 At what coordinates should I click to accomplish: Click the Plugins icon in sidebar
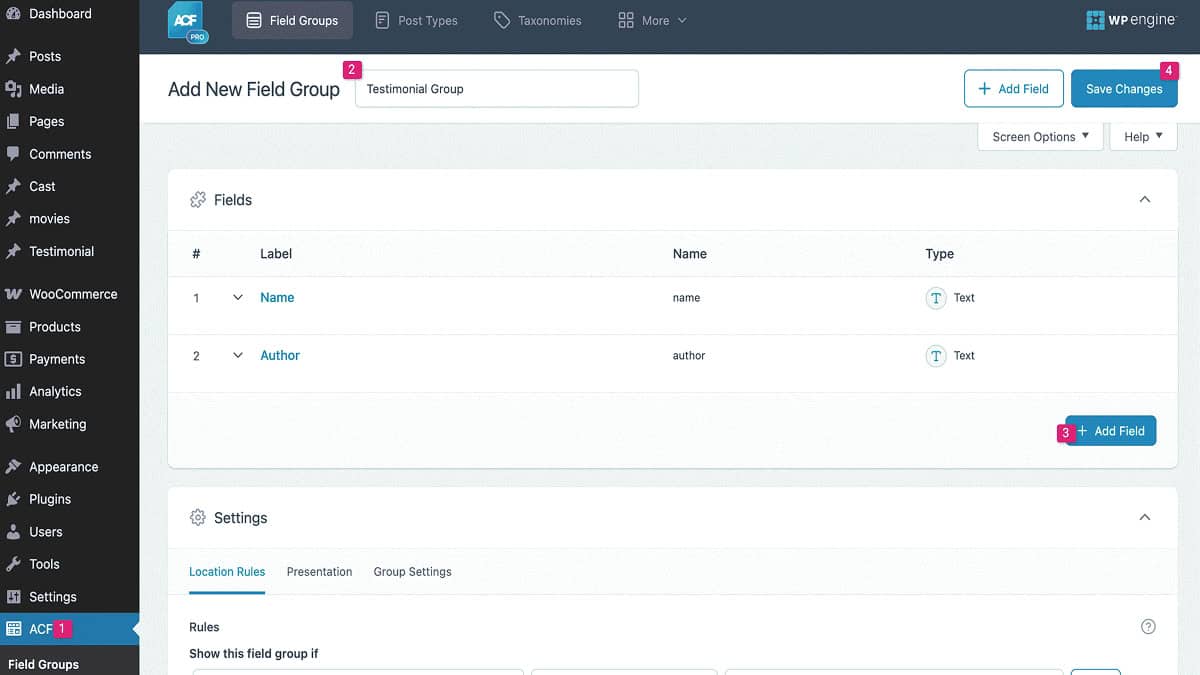pos(13,499)
